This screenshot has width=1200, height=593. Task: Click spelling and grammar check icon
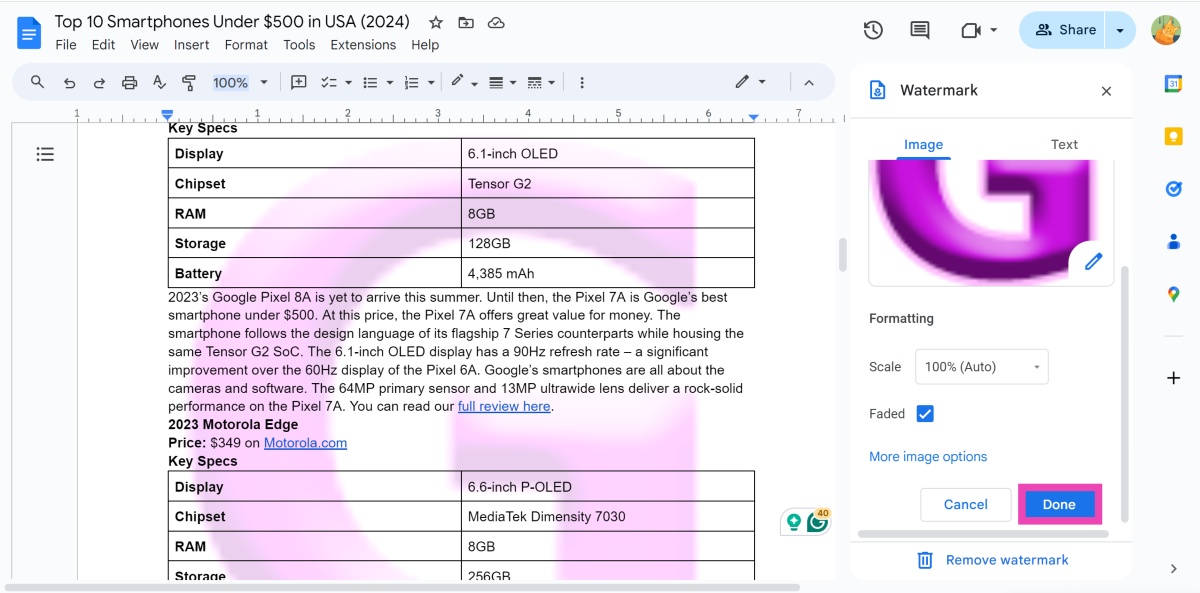[159, 83]
